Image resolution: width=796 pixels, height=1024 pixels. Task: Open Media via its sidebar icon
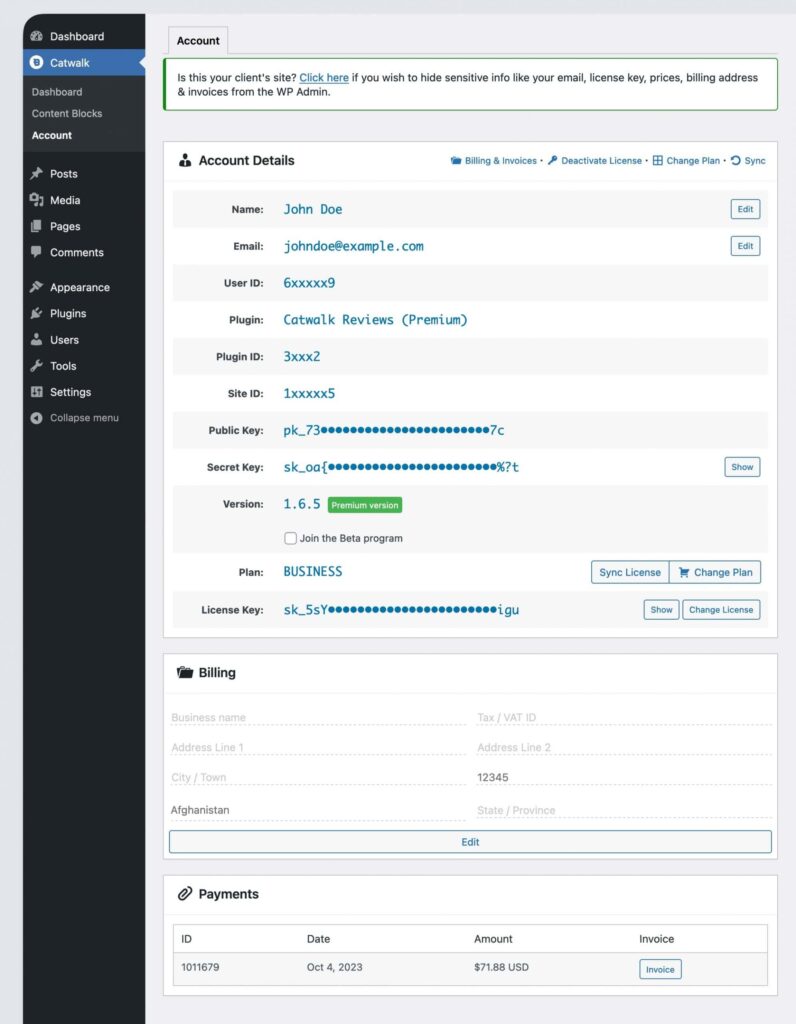[37, 200]
